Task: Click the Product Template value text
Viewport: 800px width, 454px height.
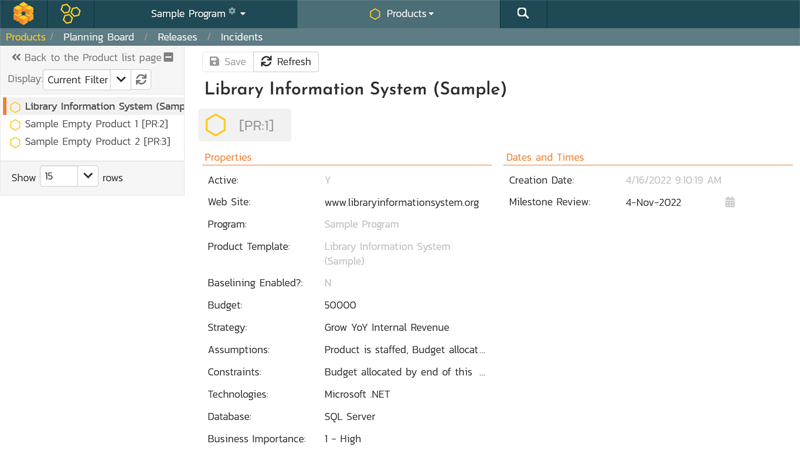Action: [x=387, y=254]
